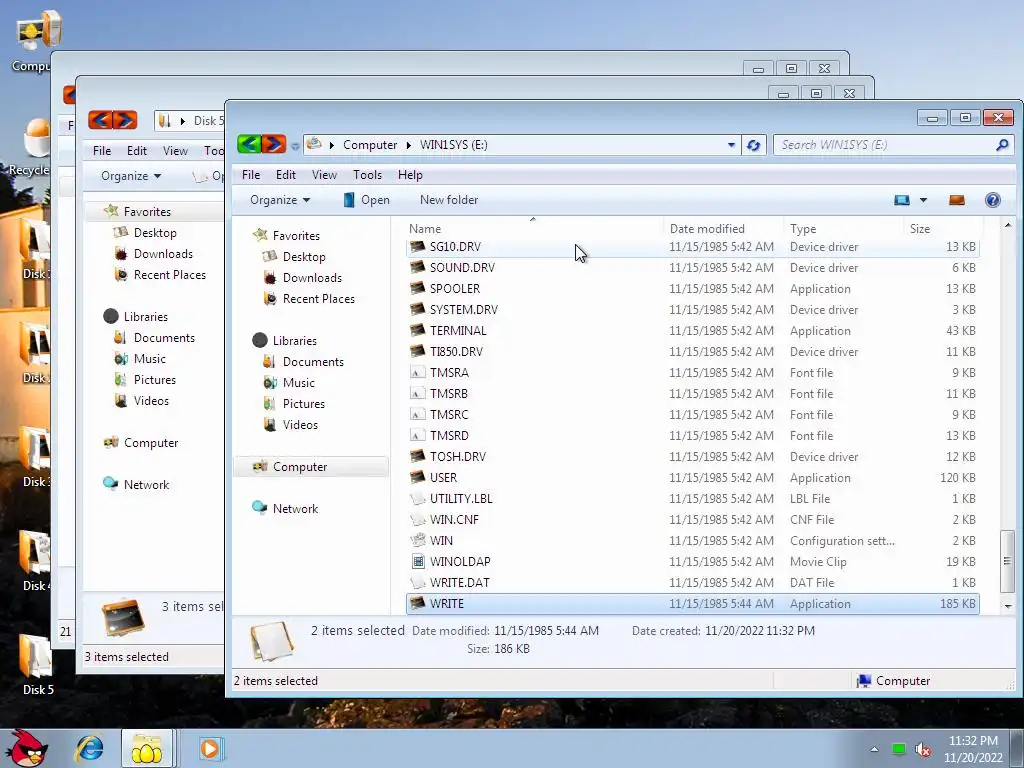Open the recent pages dropdown arrow
1024x768 pixels.
(x=295, y=145)
